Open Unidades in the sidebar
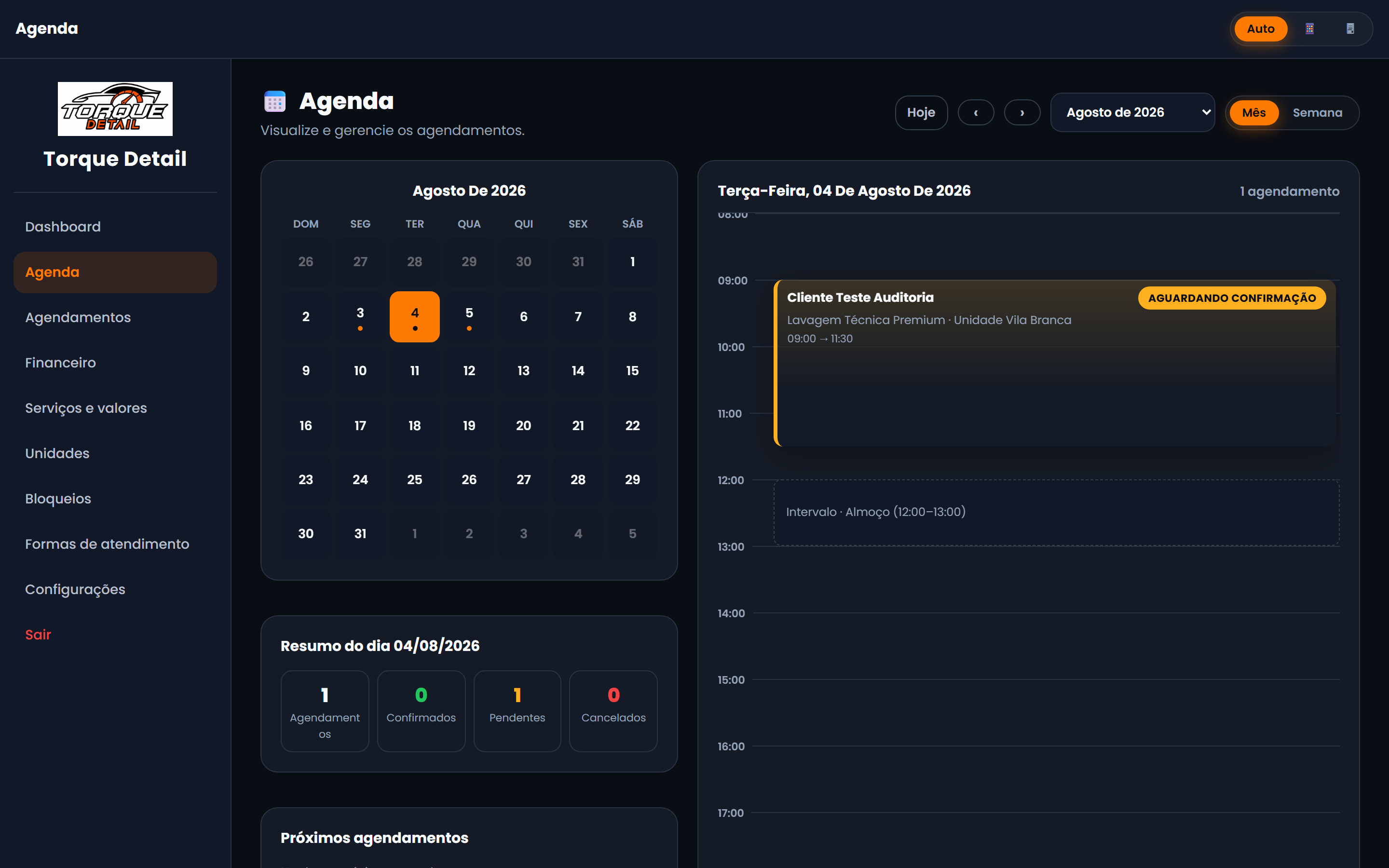This screenshot has height=868, width=1389. click(115, 453)
